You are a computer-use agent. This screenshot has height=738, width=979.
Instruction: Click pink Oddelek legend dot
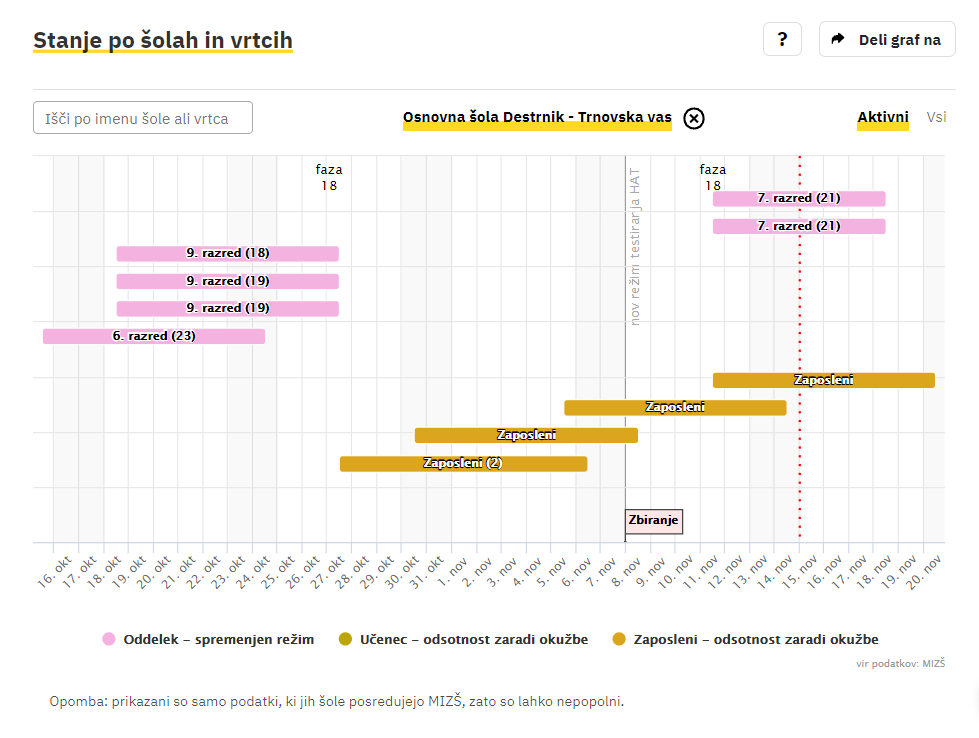(x=109, y=639)
